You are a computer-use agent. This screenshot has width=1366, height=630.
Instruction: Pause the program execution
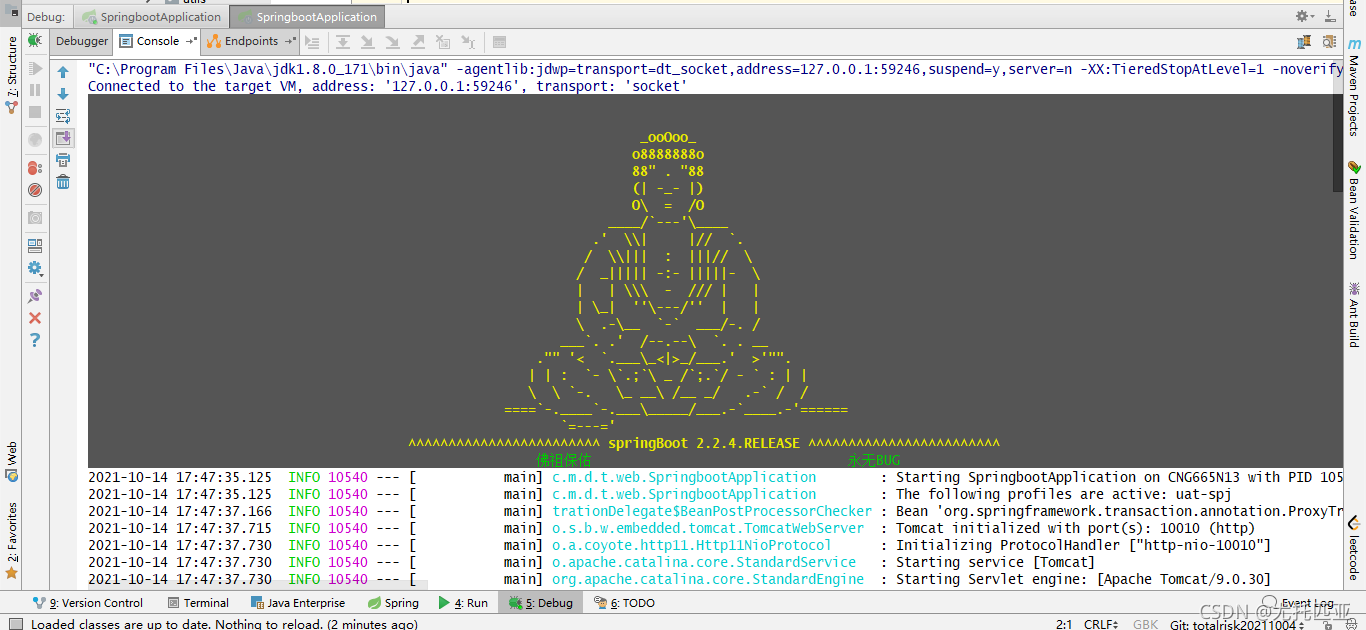tap(35, 90)
